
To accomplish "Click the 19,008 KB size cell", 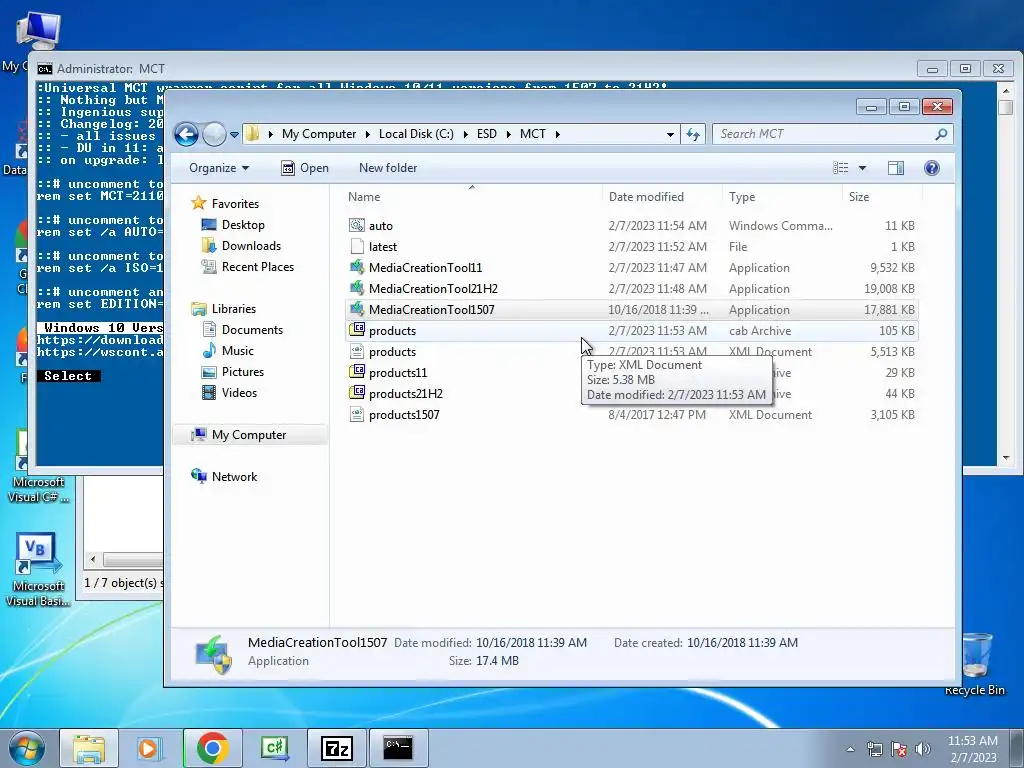I will [889, 289].
